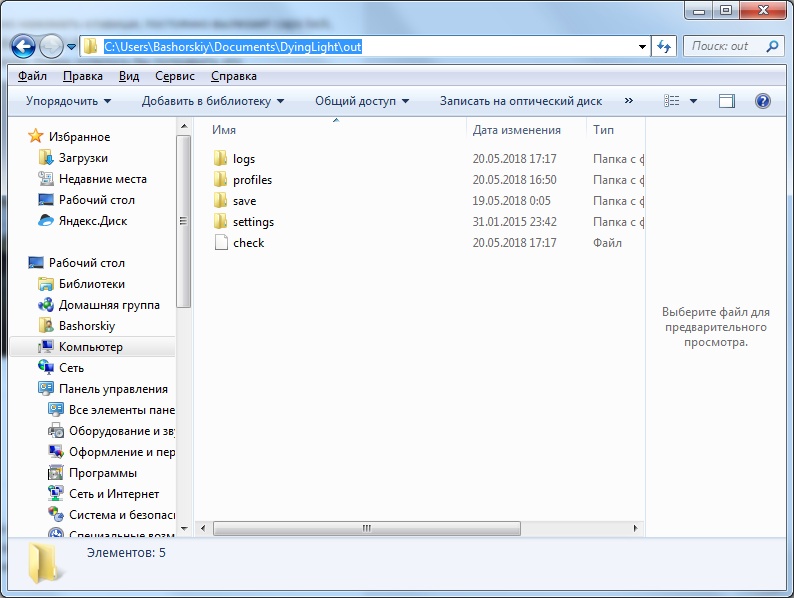Select the check file icon

pos(222,243)
